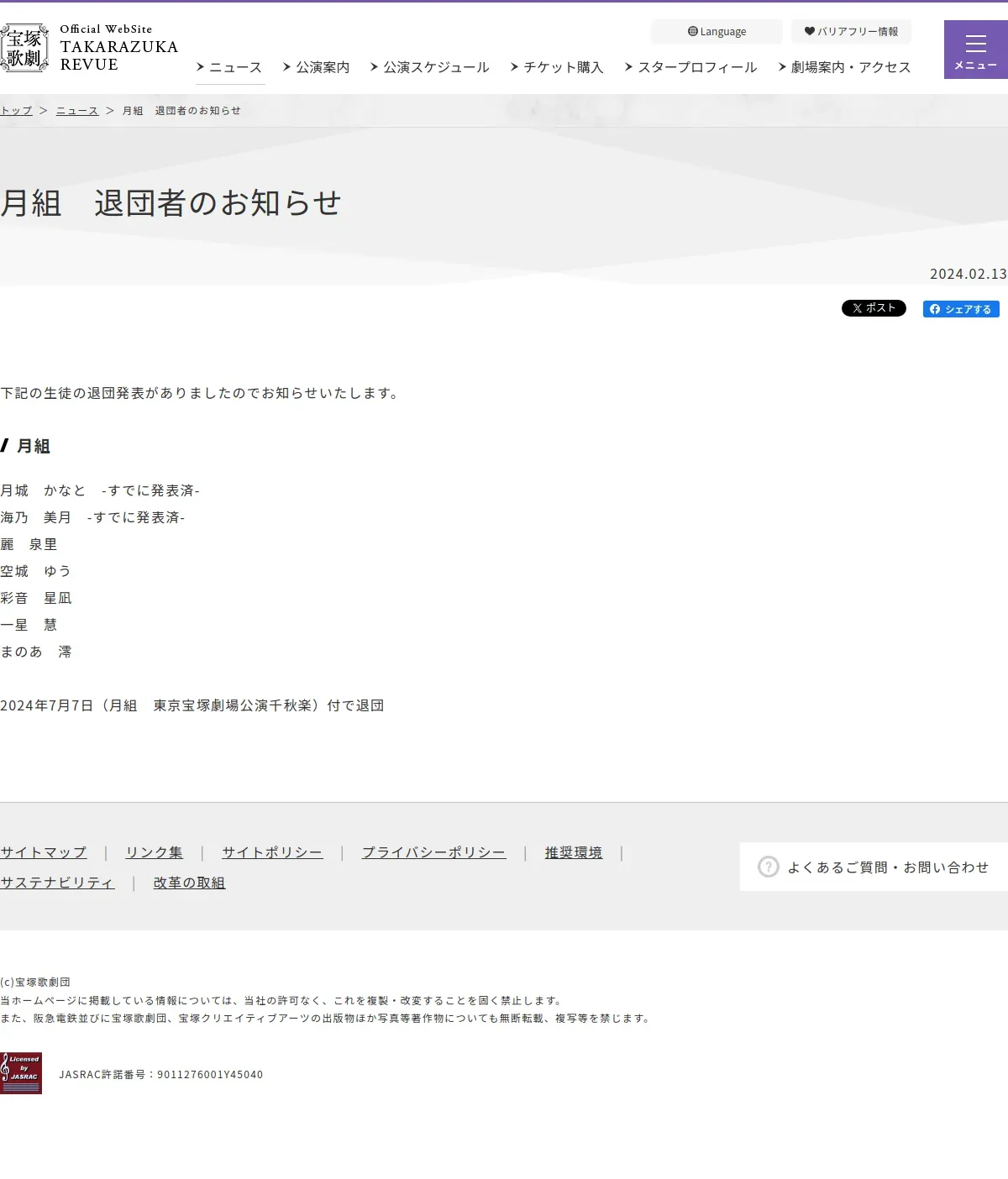Image resolution: width=1008 pixels, height=1179 pixels.
Task: Click the トップ breadcrumb link
Action: coord(16,111)
